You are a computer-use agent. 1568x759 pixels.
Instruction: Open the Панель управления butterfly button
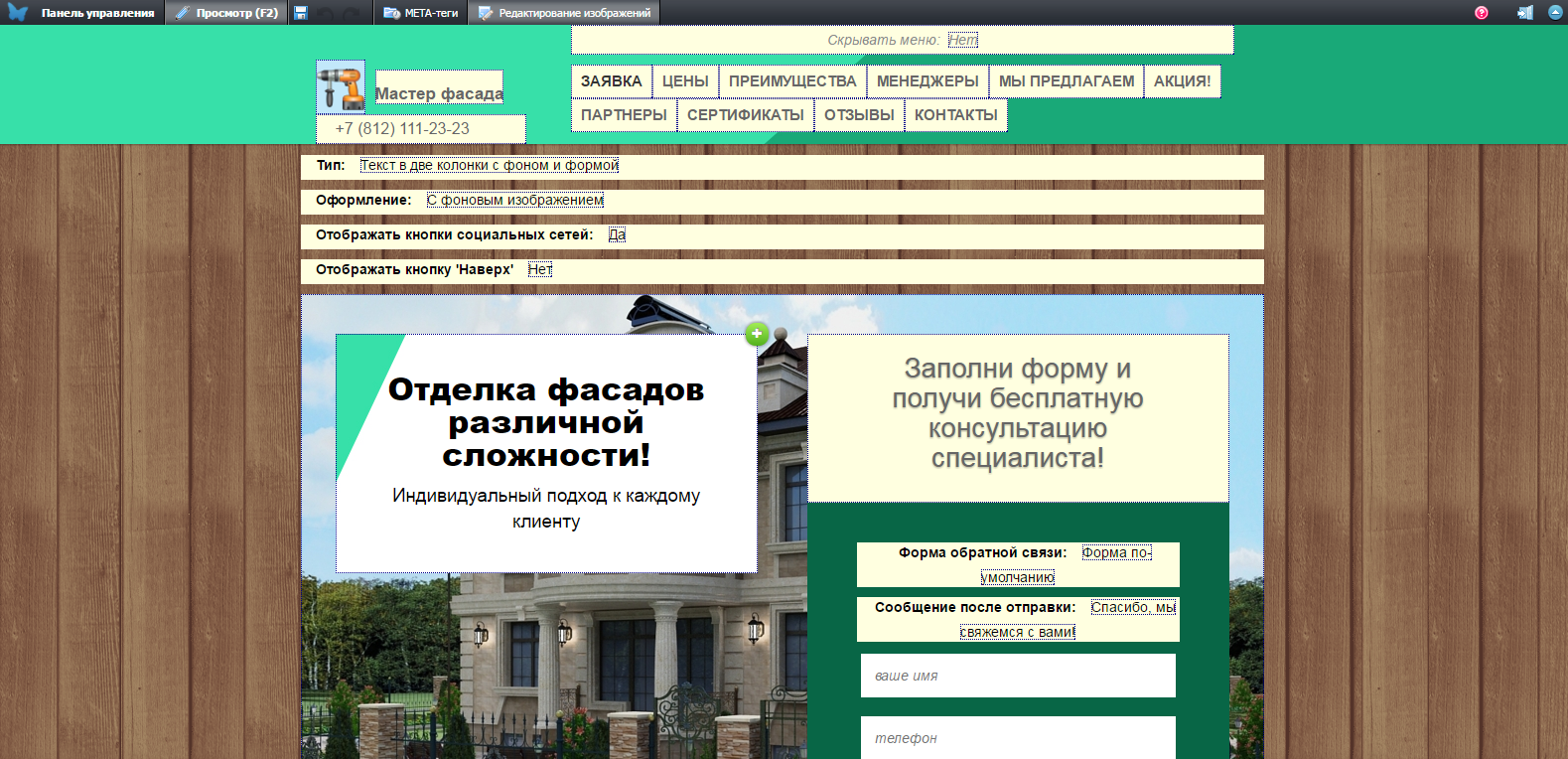[x=81, y=13]
